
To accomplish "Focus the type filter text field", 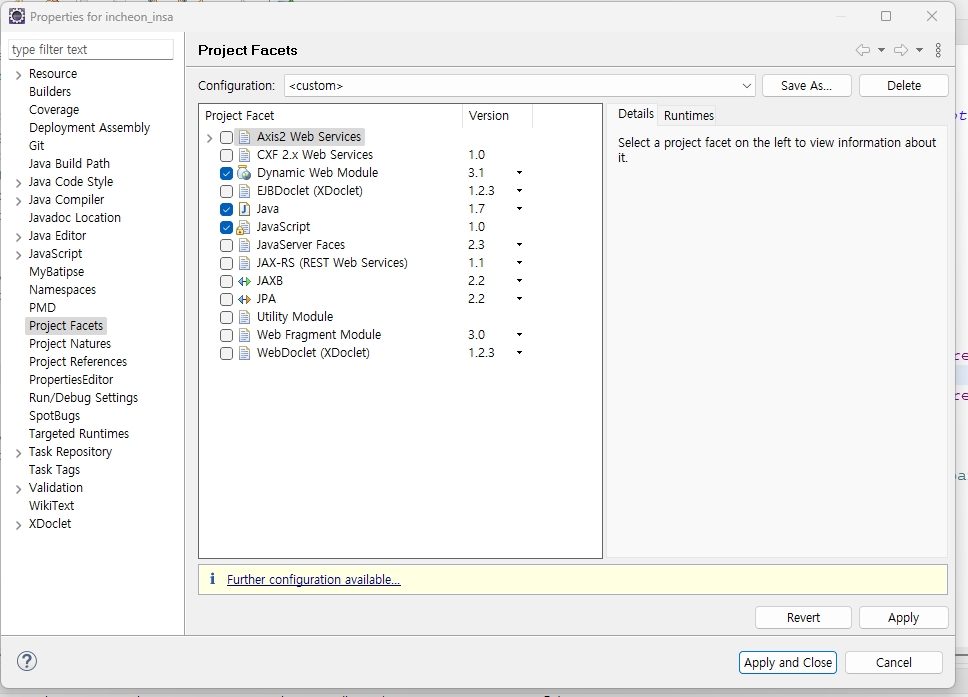I will pyautogui.click(x=91, y=49).
